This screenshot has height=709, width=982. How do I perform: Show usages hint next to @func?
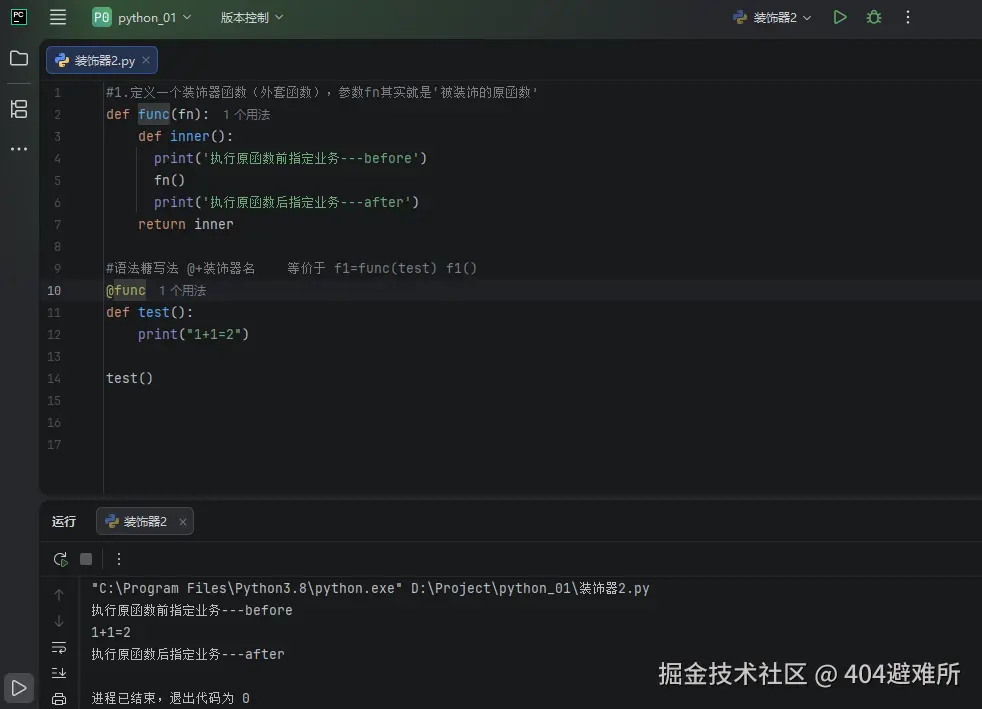[x=182, y=291]
